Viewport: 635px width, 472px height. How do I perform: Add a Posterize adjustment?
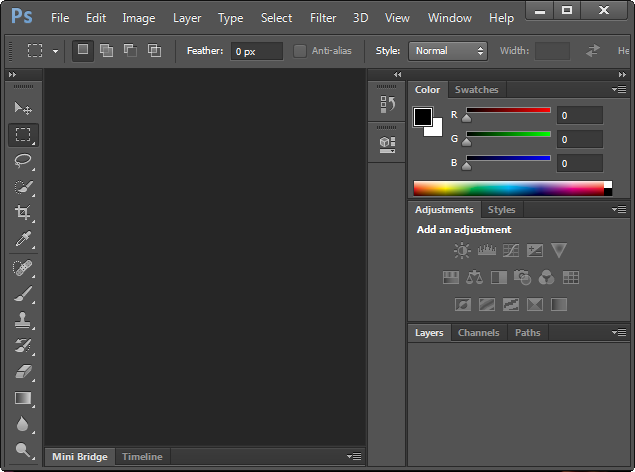487,304
